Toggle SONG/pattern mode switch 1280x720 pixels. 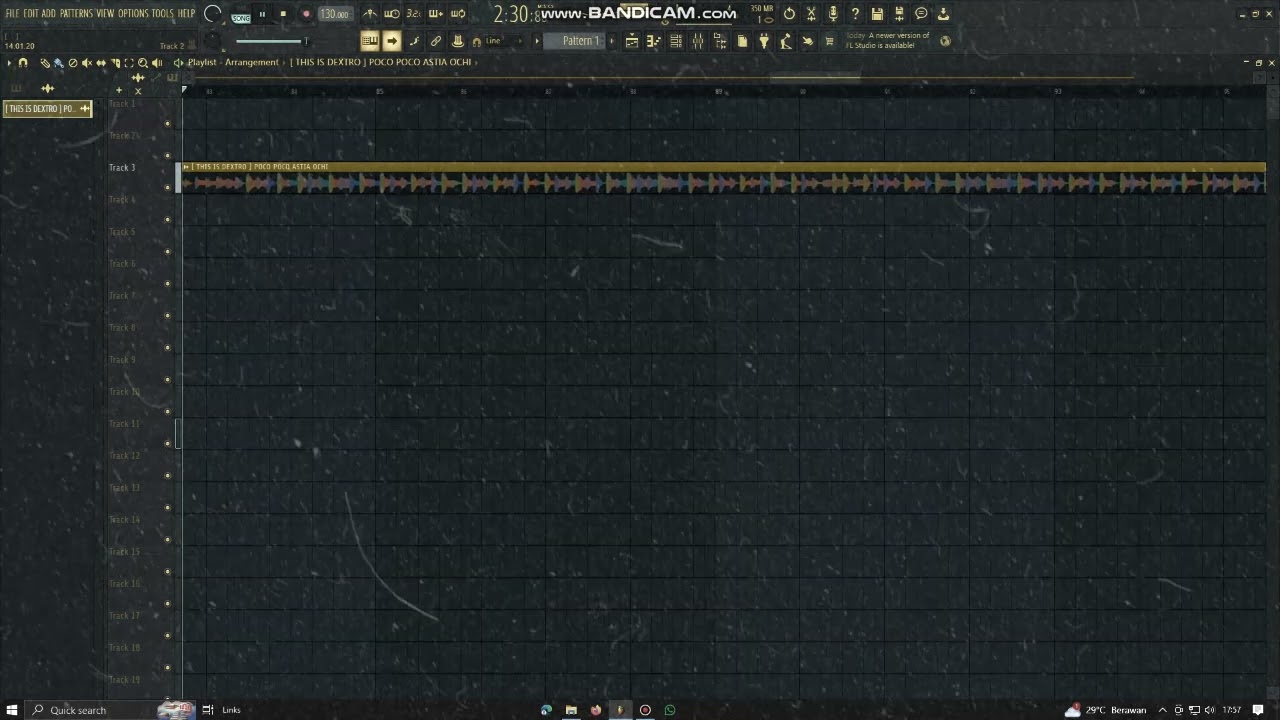[x=241, y=16]
